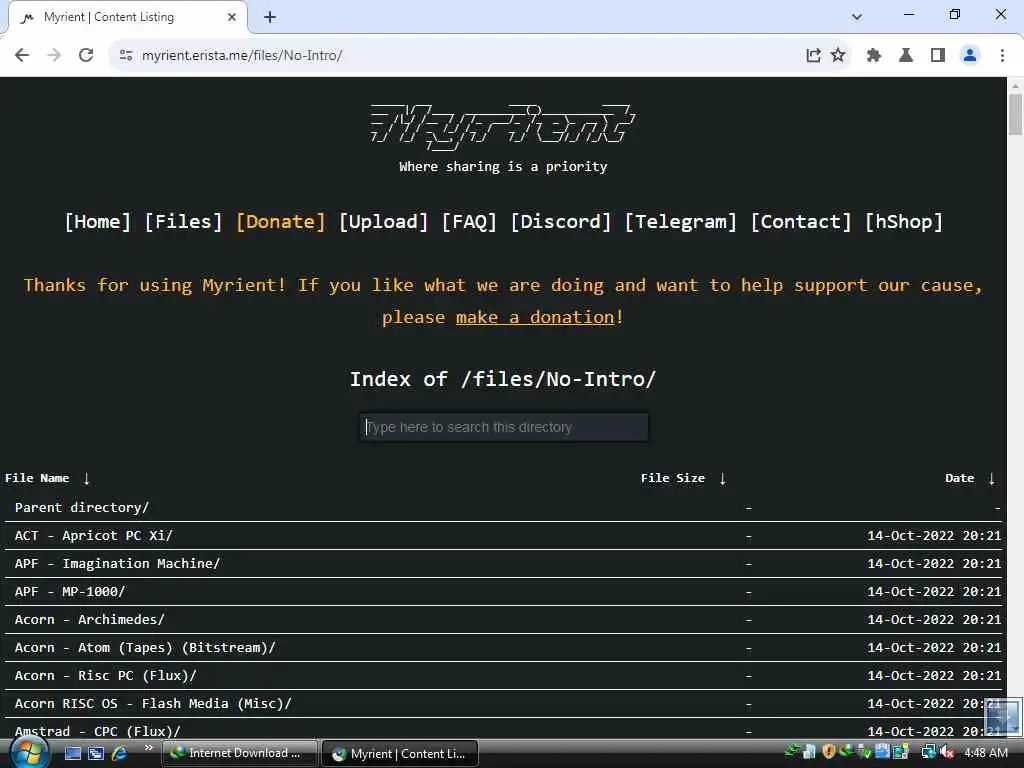Click Myrient Content Listing taskbar button
This screenshot has width=1024, height=768.
[400, 754]
